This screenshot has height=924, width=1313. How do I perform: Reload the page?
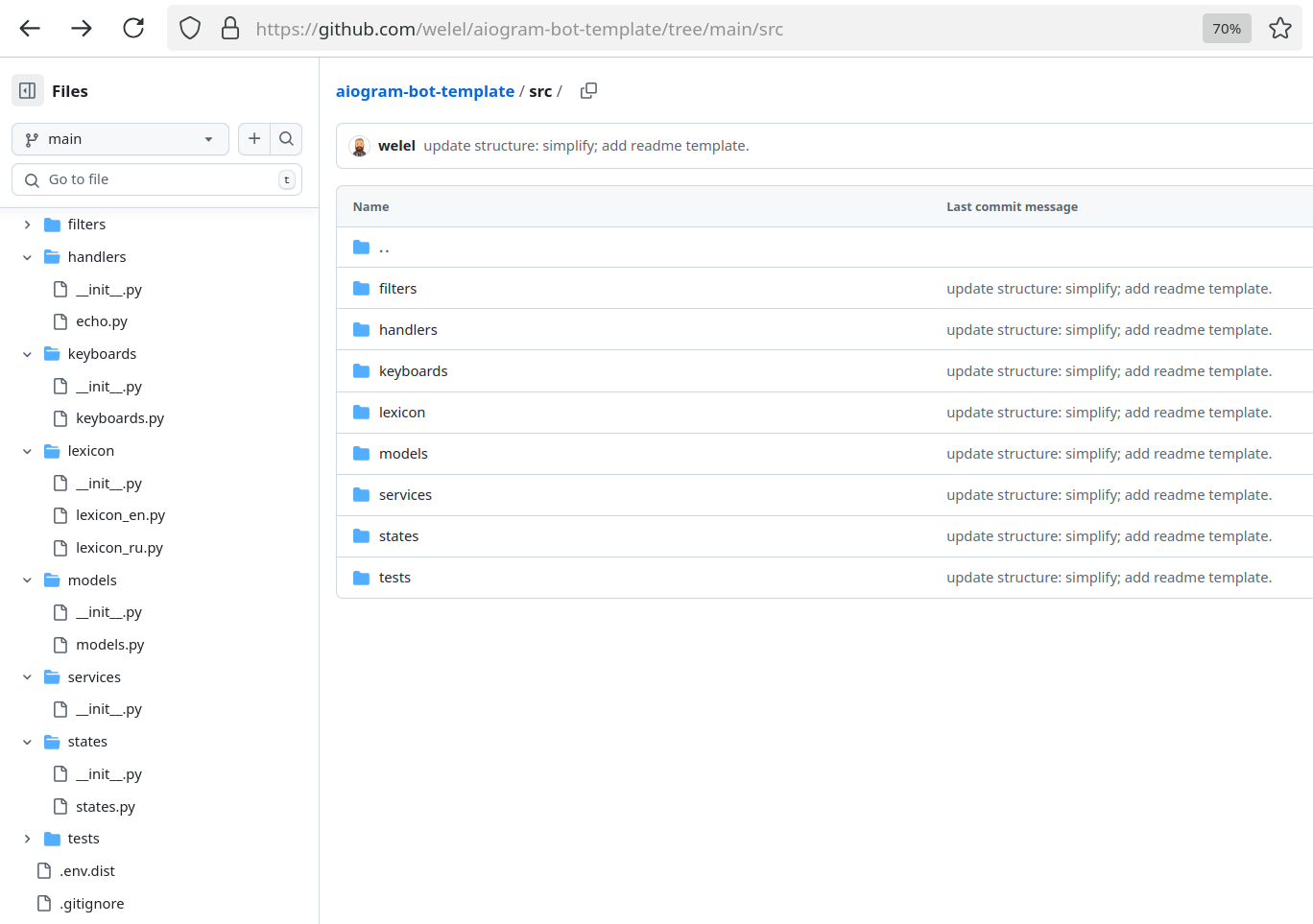133,29
